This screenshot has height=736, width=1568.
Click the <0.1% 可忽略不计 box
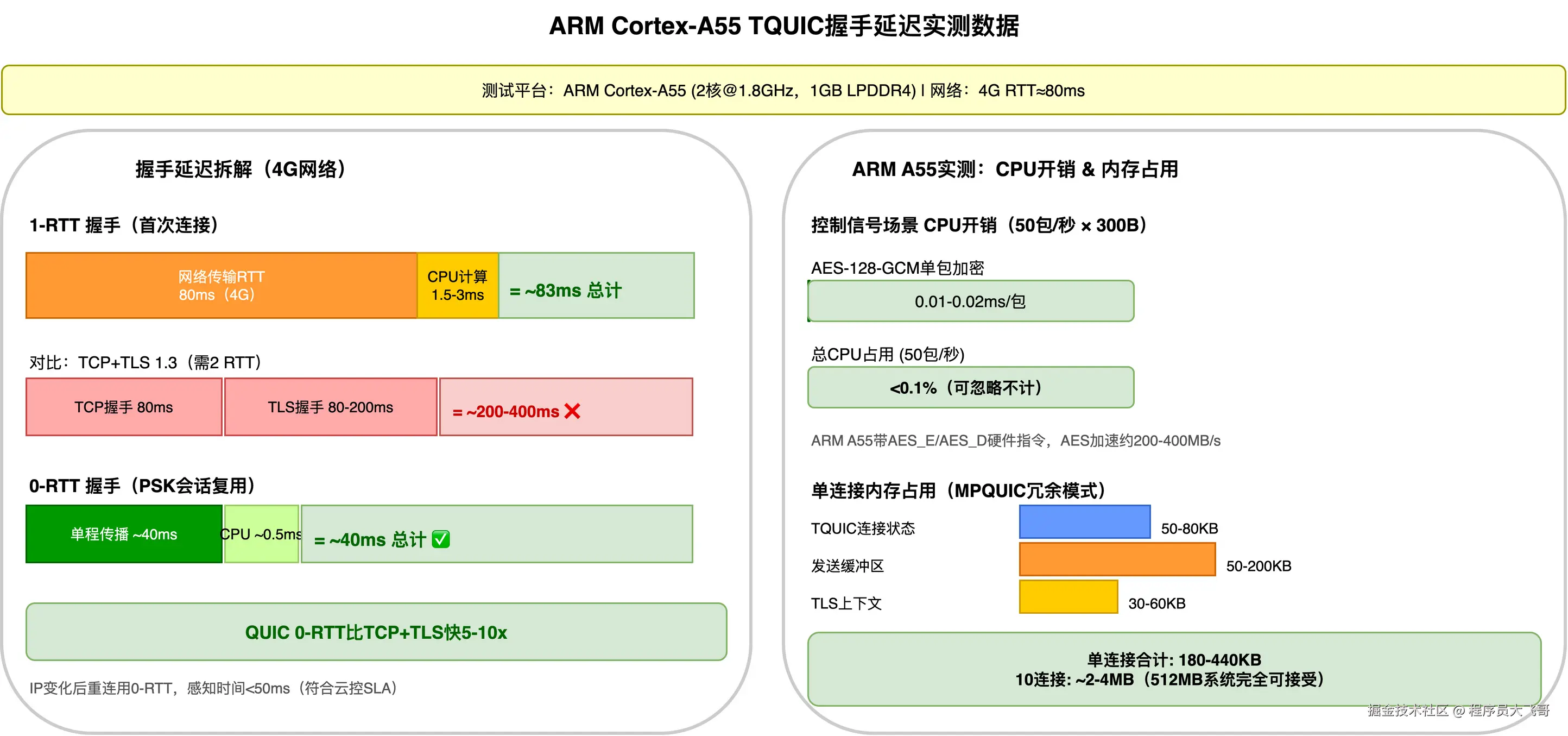[x=970, y=388]
